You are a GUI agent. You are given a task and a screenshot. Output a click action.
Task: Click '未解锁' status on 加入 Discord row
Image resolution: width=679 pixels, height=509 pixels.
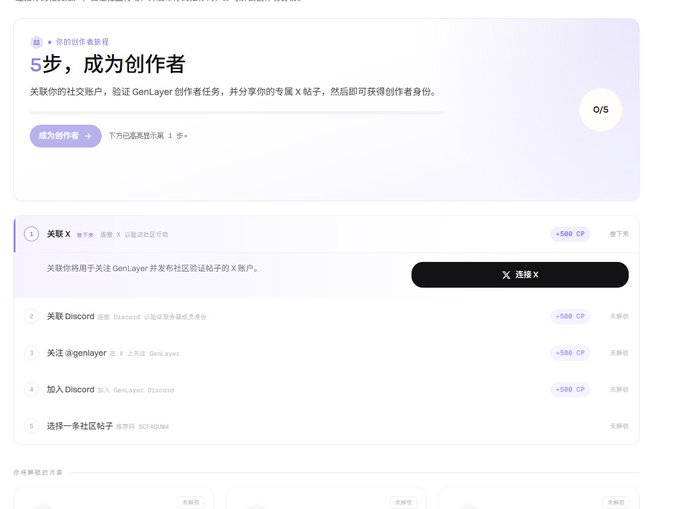click(x=619, y=389)
